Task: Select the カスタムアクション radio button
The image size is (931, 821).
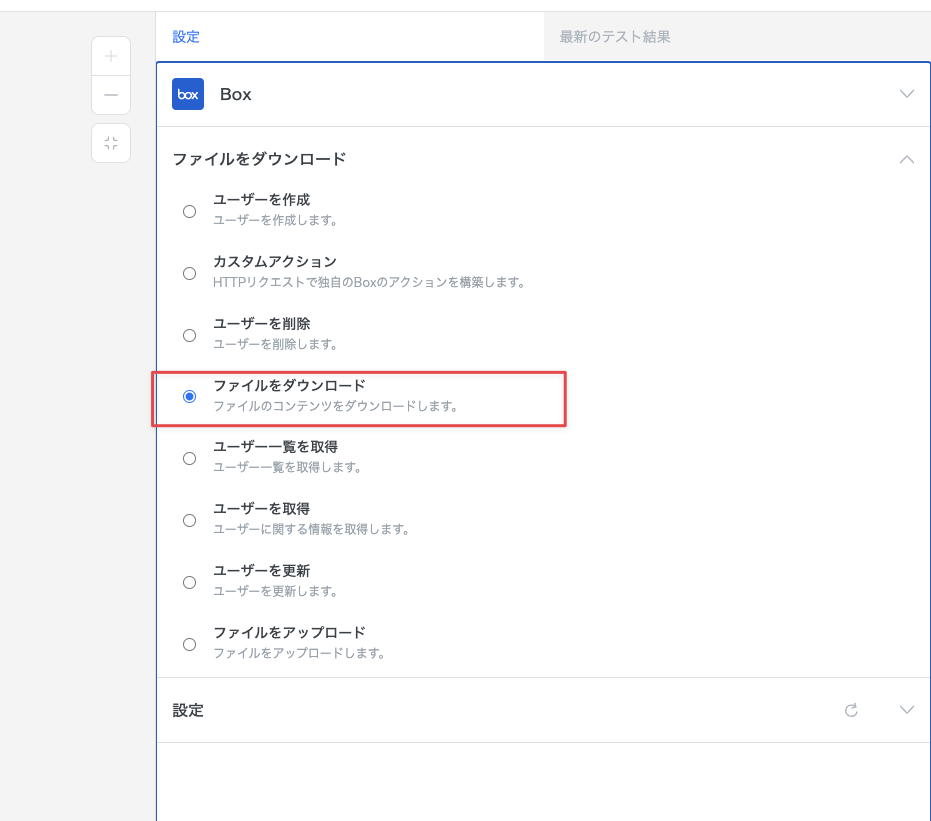Action: [189, 273]
